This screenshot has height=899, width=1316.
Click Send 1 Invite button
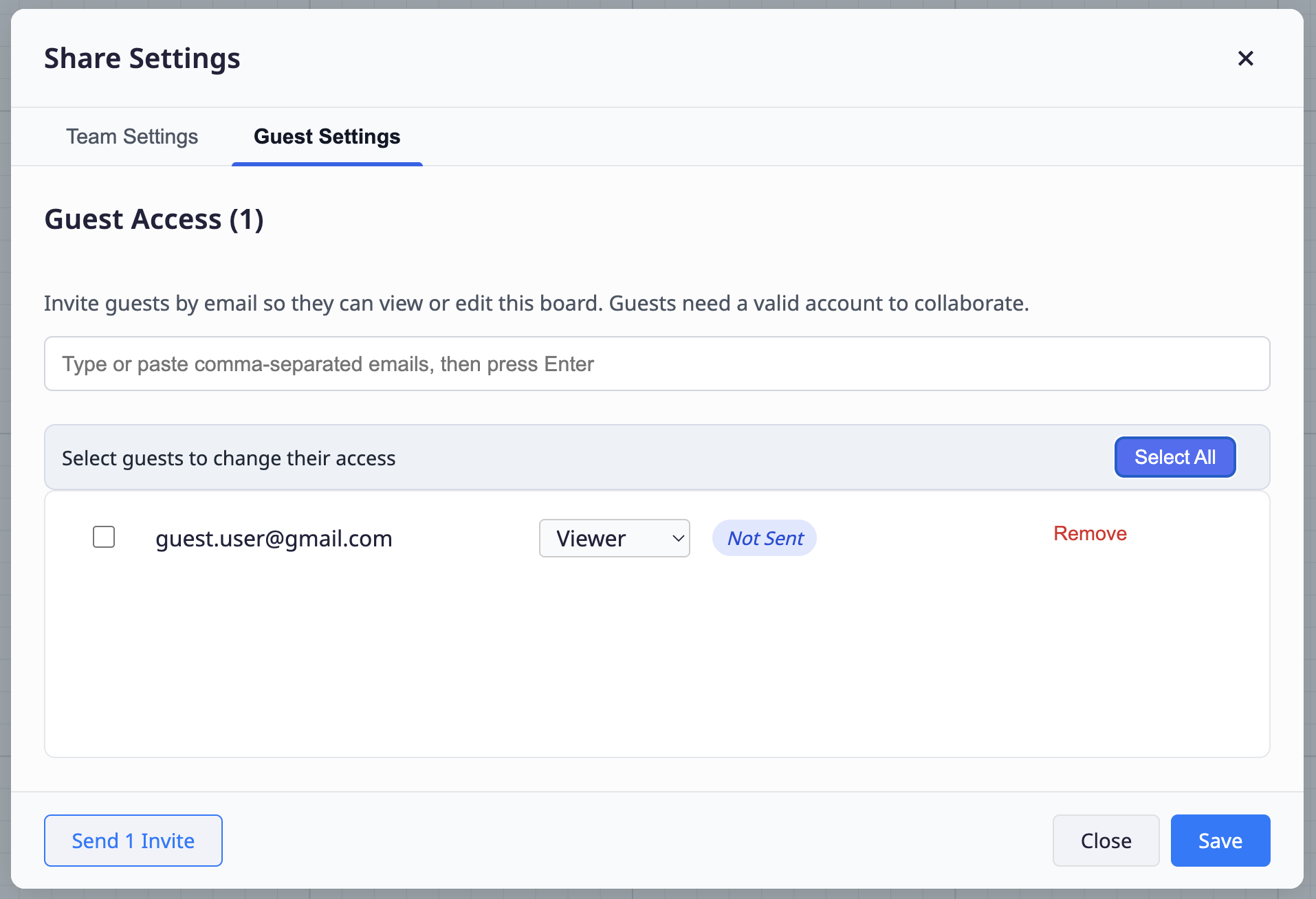tap(133, 841)
